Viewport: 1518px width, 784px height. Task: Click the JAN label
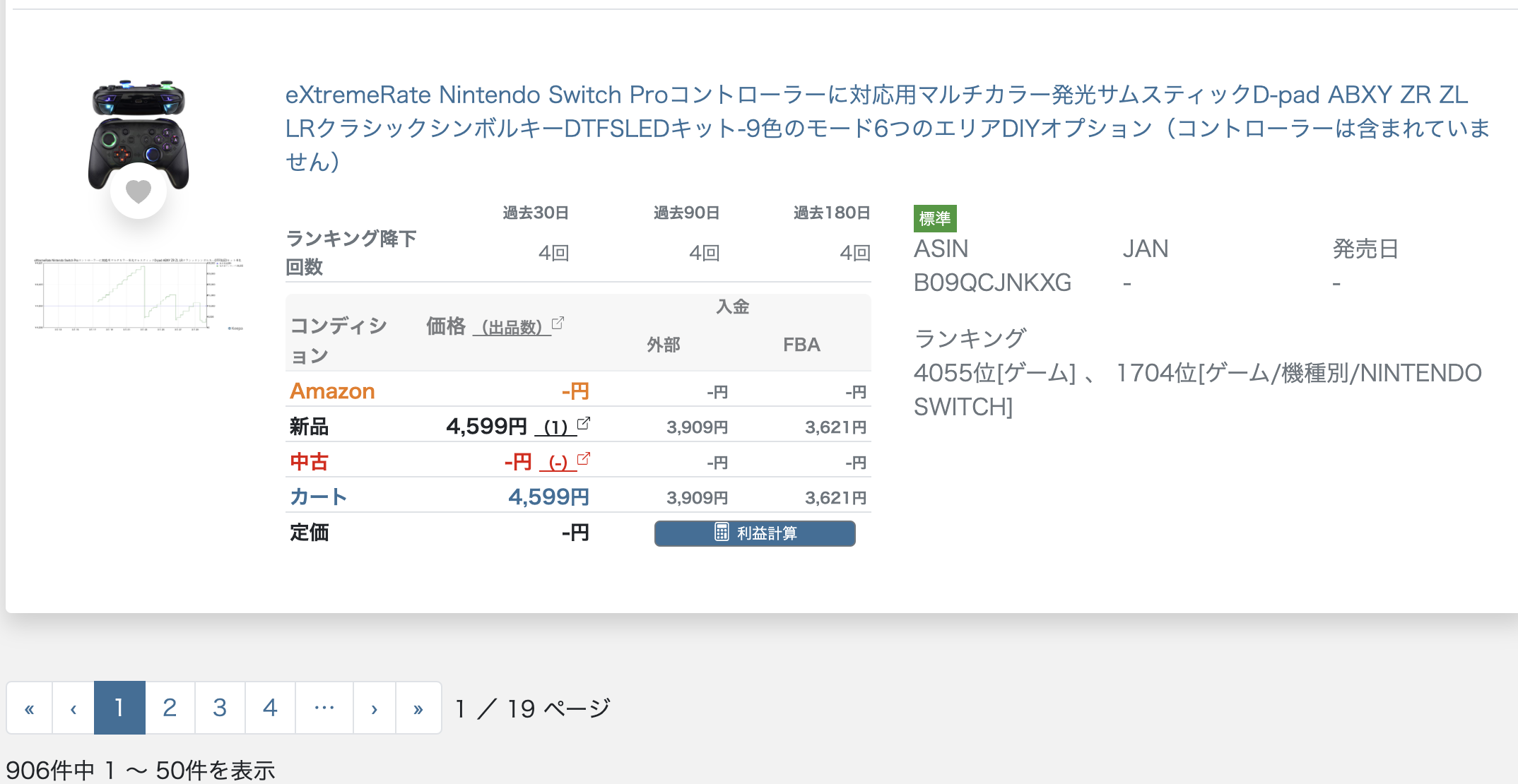pos(1146,249)
